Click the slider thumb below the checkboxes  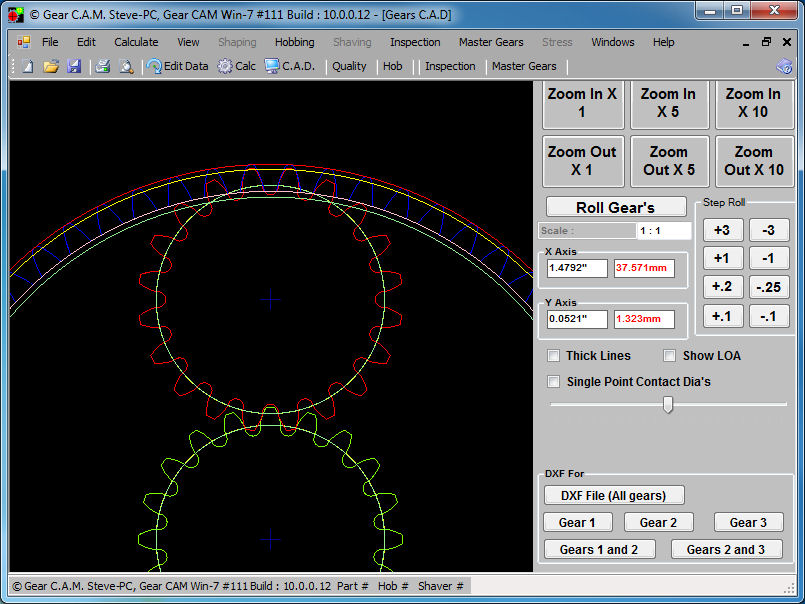(667, 404)
